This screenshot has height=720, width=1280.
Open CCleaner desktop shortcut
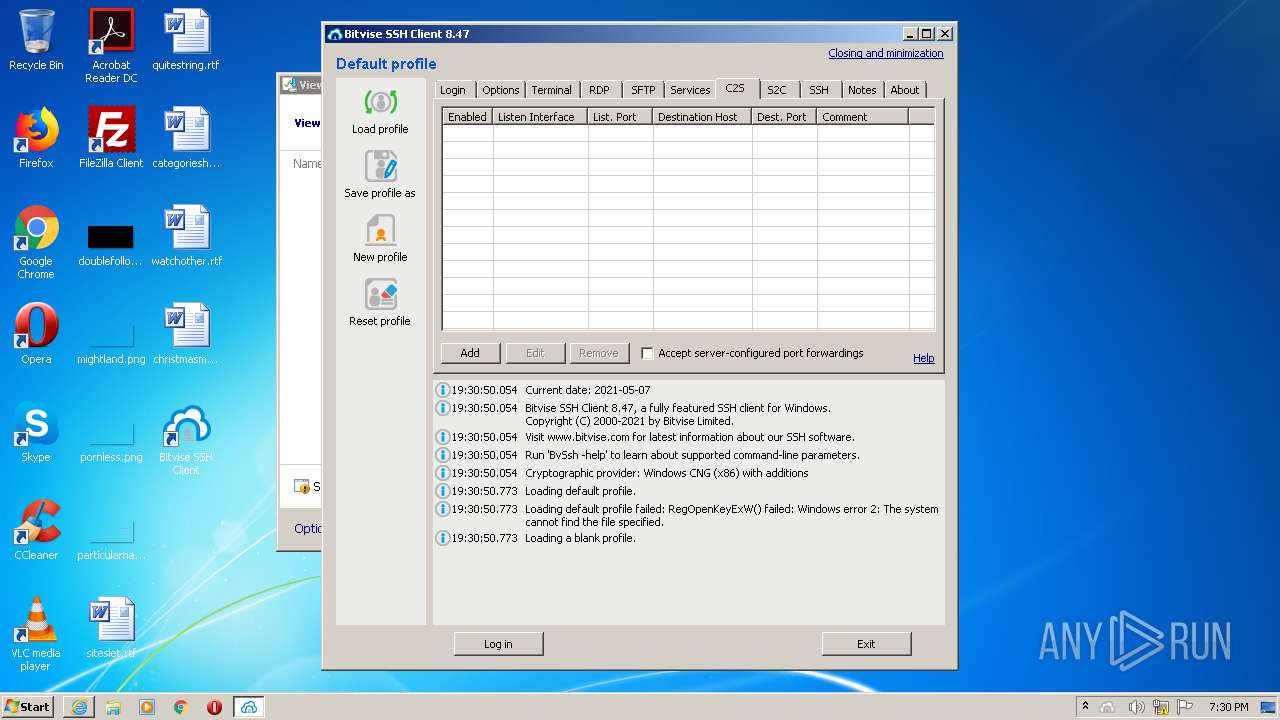tap(36, 530)
